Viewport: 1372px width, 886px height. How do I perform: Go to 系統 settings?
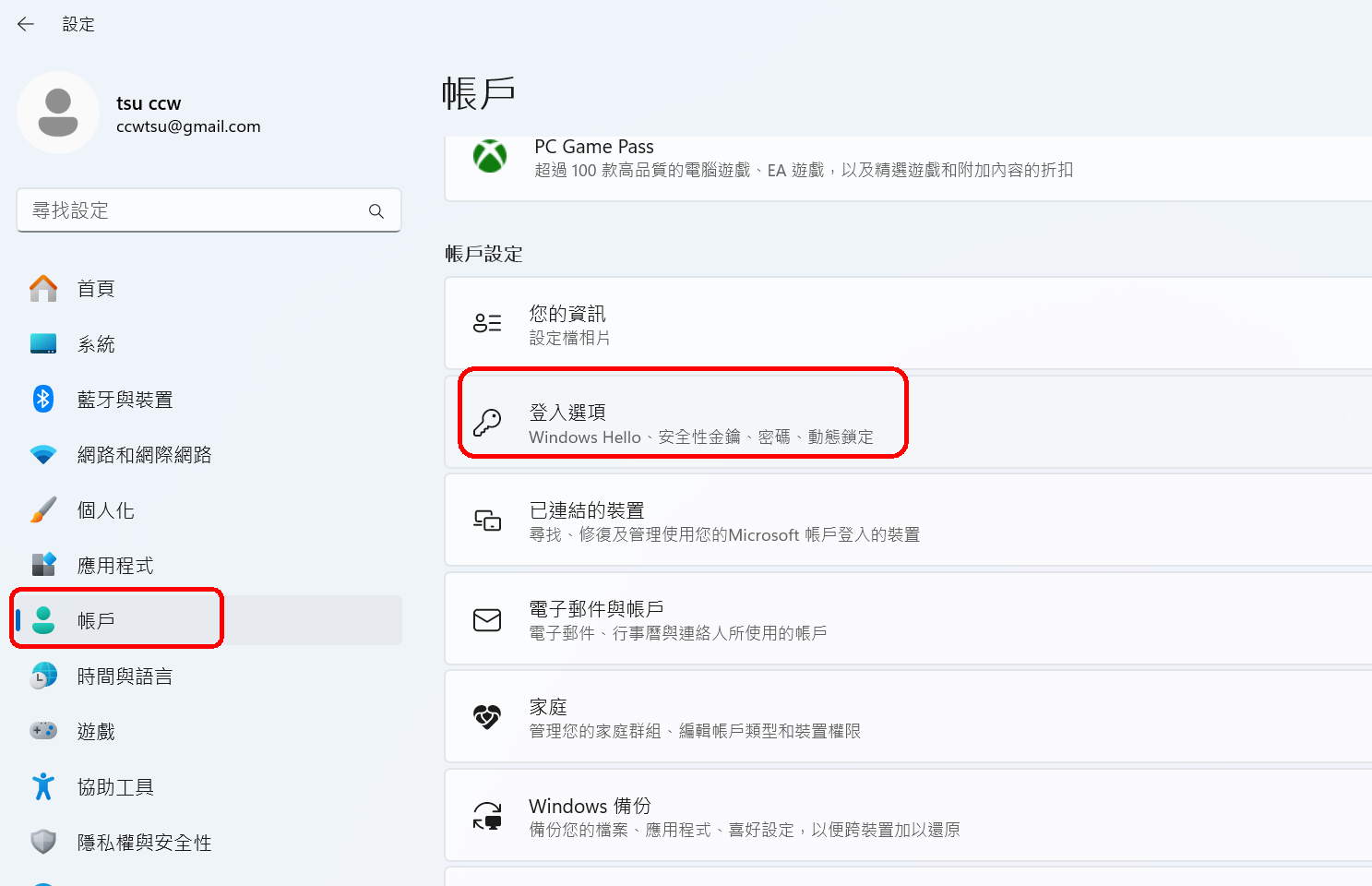pyautogui.click(x=96, y=344)
